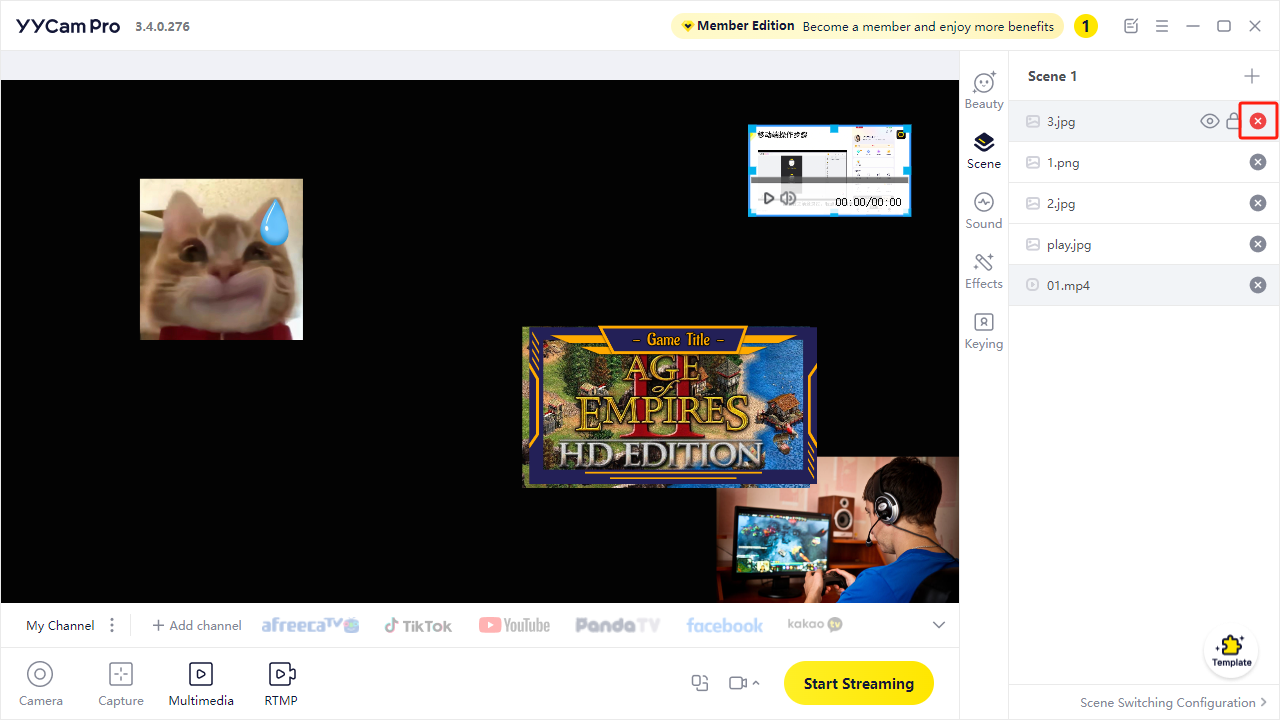Viewport: 1280px width, 720px height.
Task: Add an RTMP source
Action: point(281,684)
